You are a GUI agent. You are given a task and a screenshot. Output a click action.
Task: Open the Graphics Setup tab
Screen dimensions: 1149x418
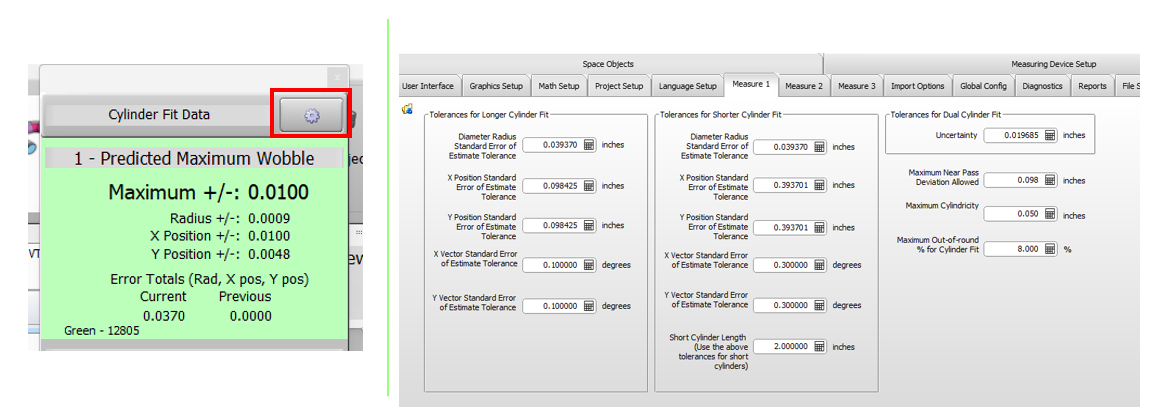496,86
